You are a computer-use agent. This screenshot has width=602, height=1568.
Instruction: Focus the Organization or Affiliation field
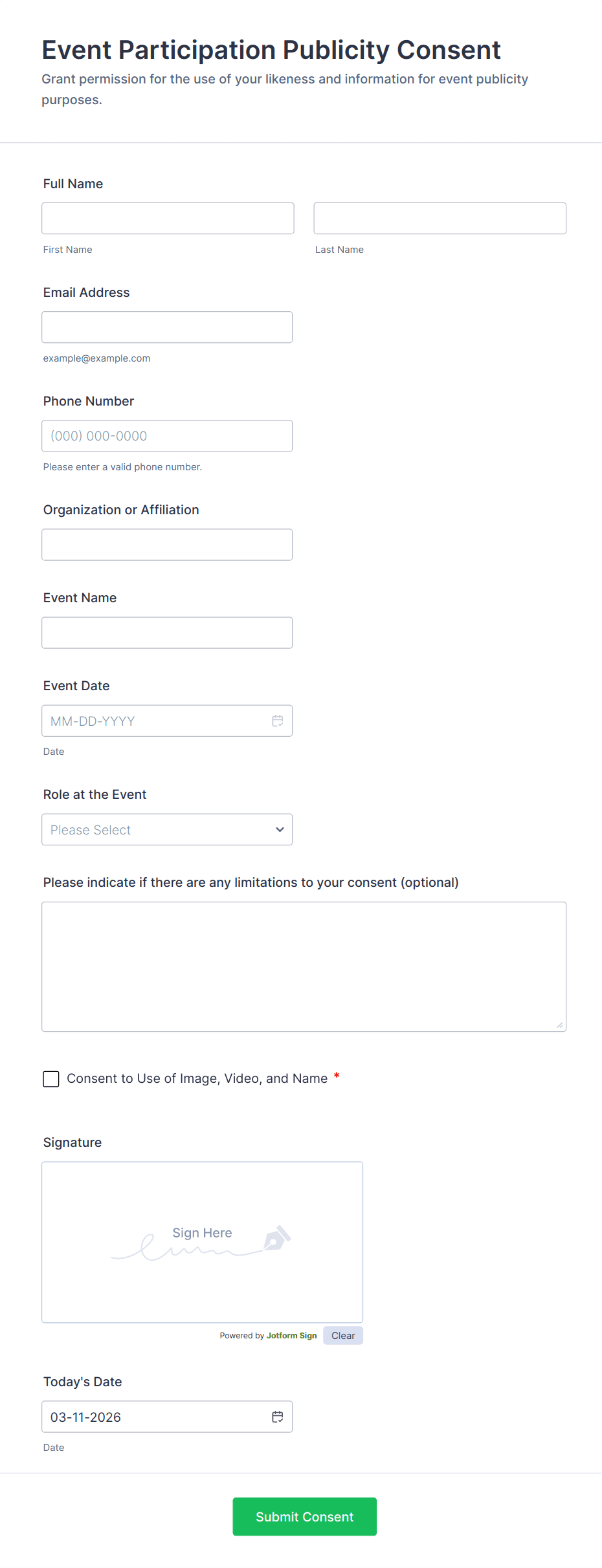(167, 545)
